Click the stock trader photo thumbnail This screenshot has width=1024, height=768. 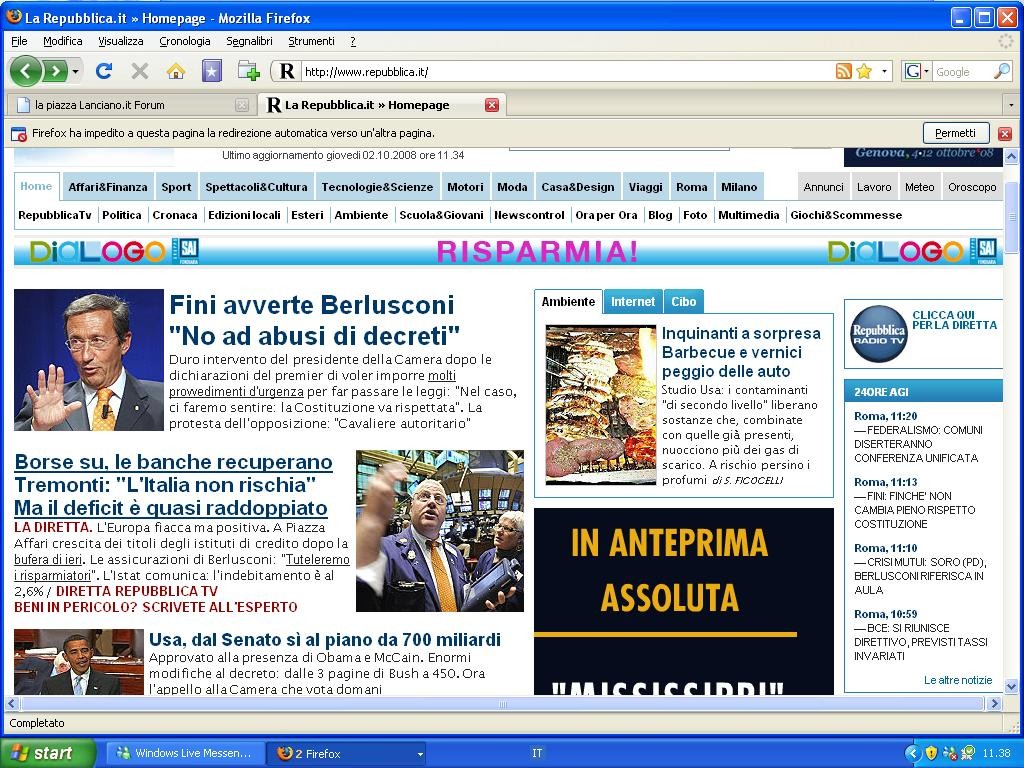[x=440, y=531]
